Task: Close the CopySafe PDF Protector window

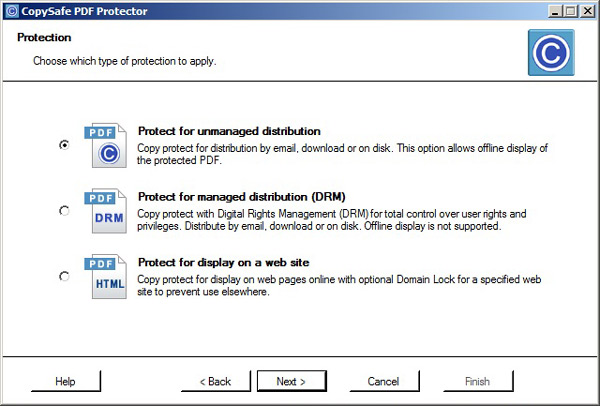Action: [587, 11]
